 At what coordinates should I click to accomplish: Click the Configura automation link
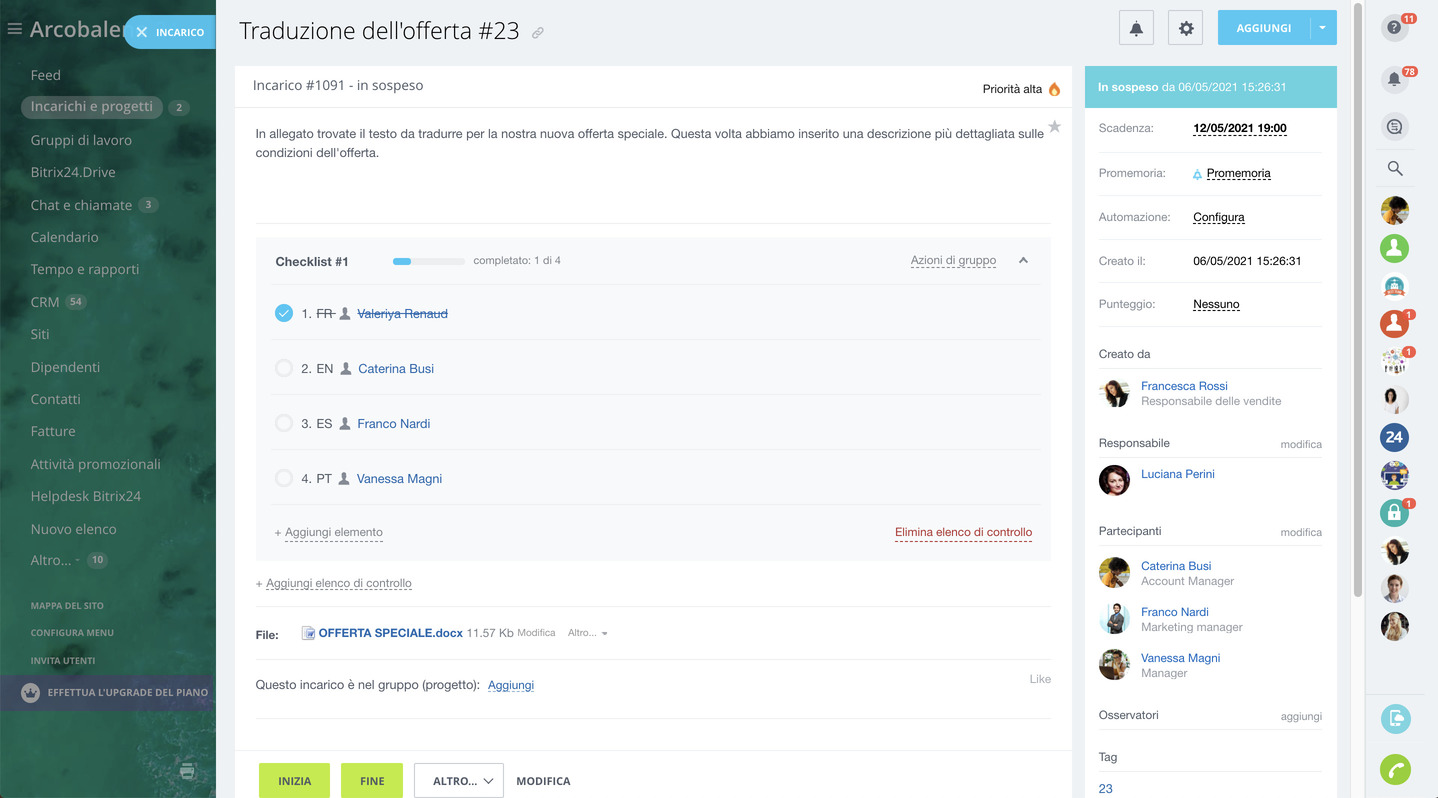(x=1219, y=217)
